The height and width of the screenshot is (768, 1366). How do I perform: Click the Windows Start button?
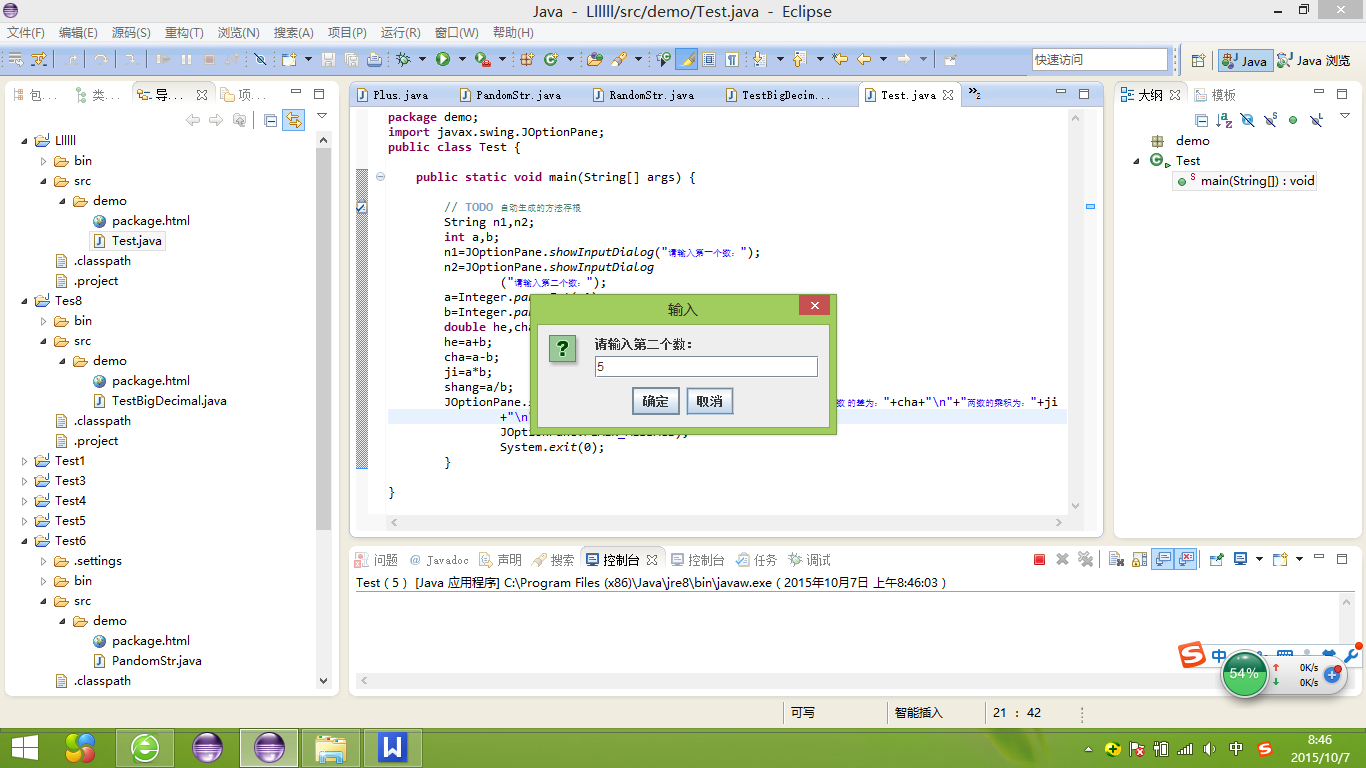[24, 748]
